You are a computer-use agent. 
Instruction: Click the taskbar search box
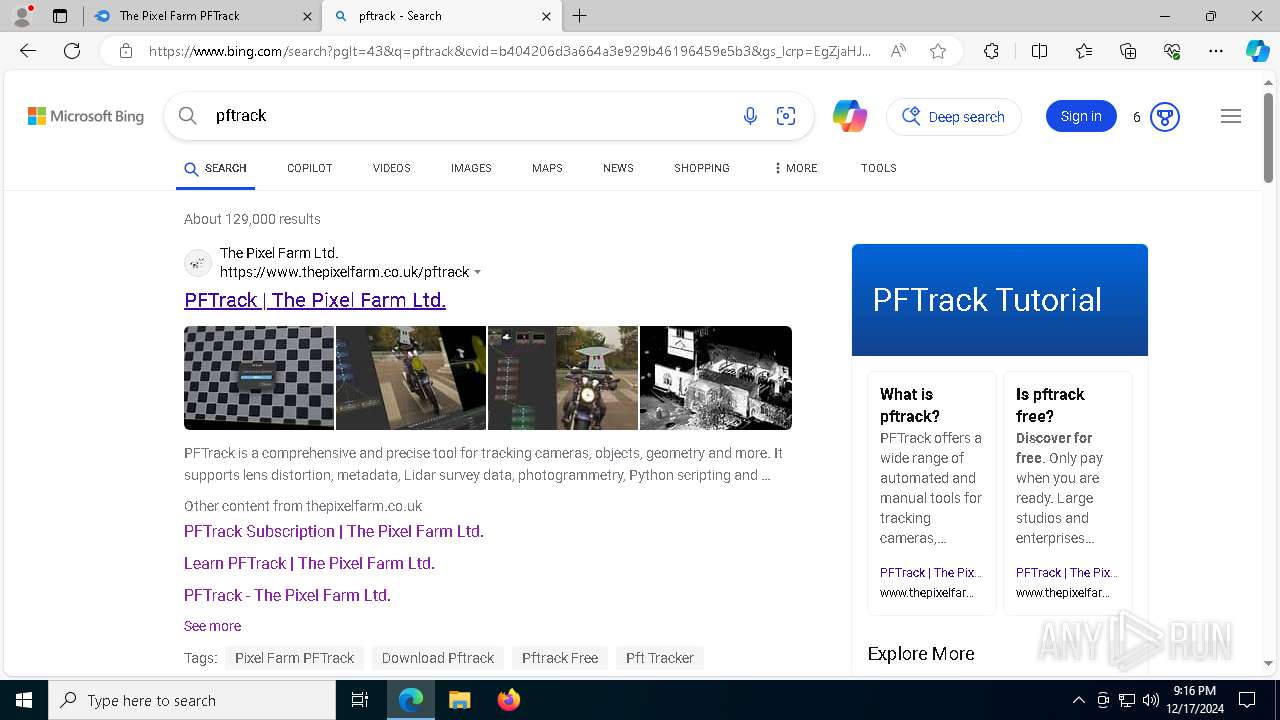click(x=192, y=700)
